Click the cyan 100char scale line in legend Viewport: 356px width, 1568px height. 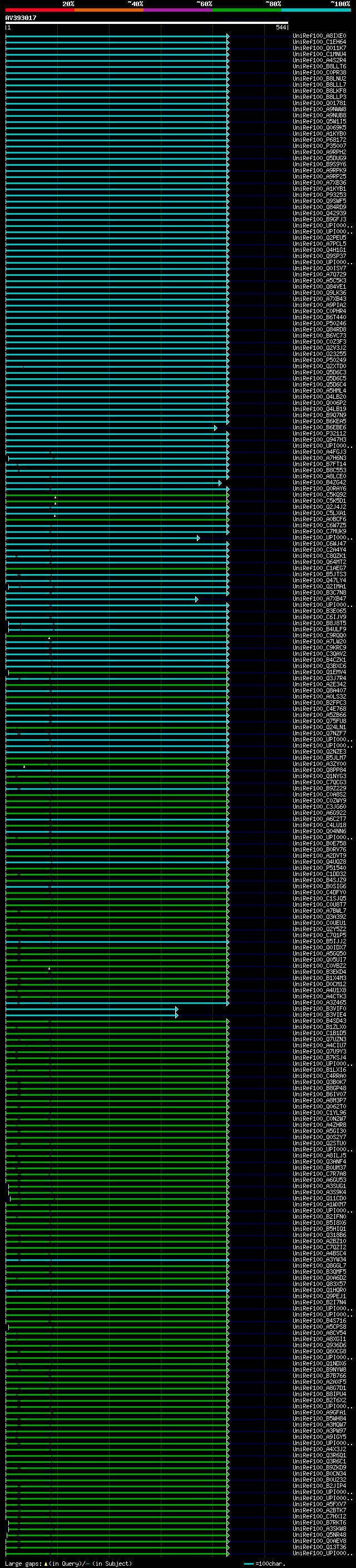(248, 1563)
